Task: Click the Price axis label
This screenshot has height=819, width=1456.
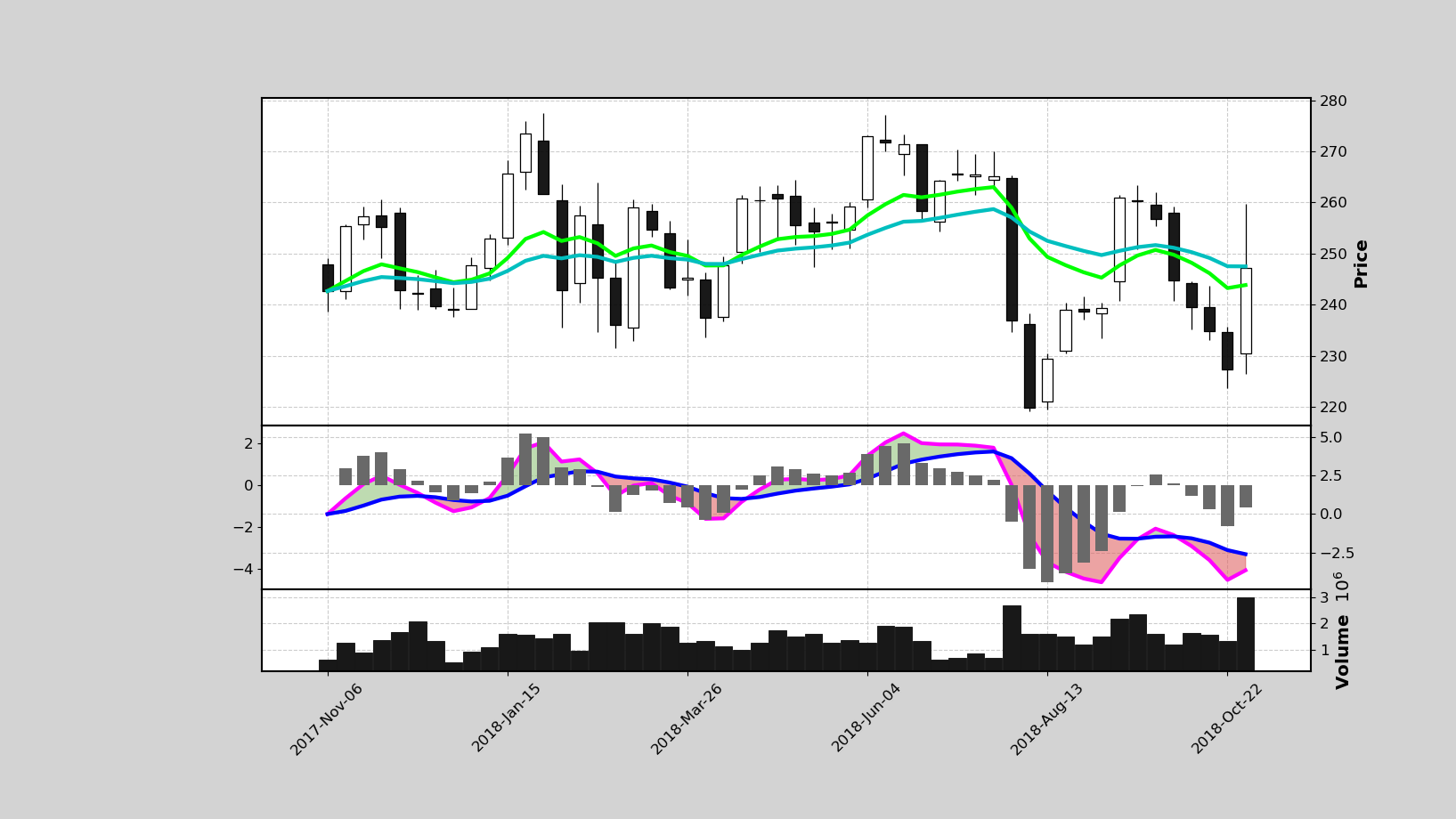Action: [x=1361, y=264]
